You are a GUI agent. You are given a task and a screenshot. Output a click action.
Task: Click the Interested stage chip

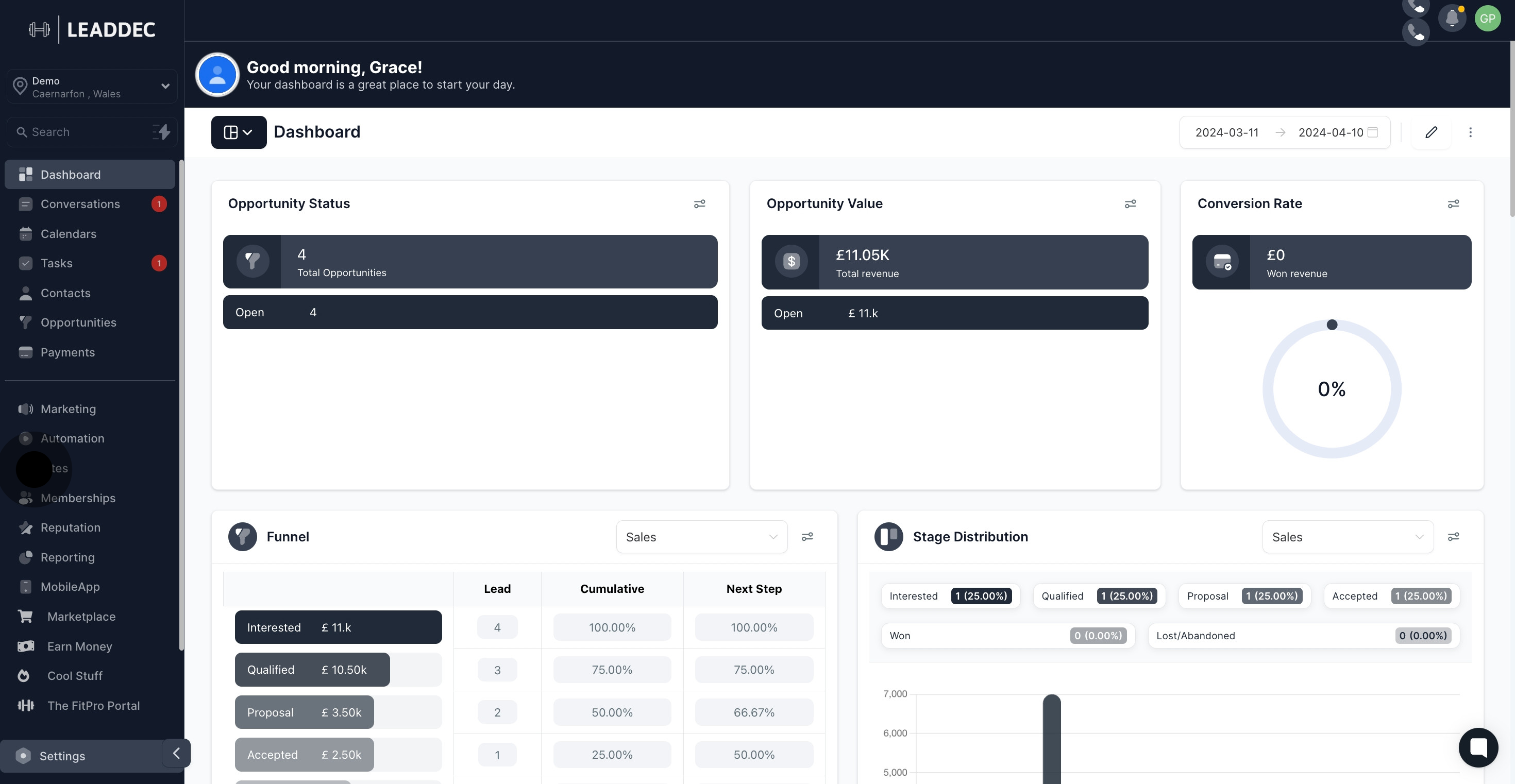950,596
